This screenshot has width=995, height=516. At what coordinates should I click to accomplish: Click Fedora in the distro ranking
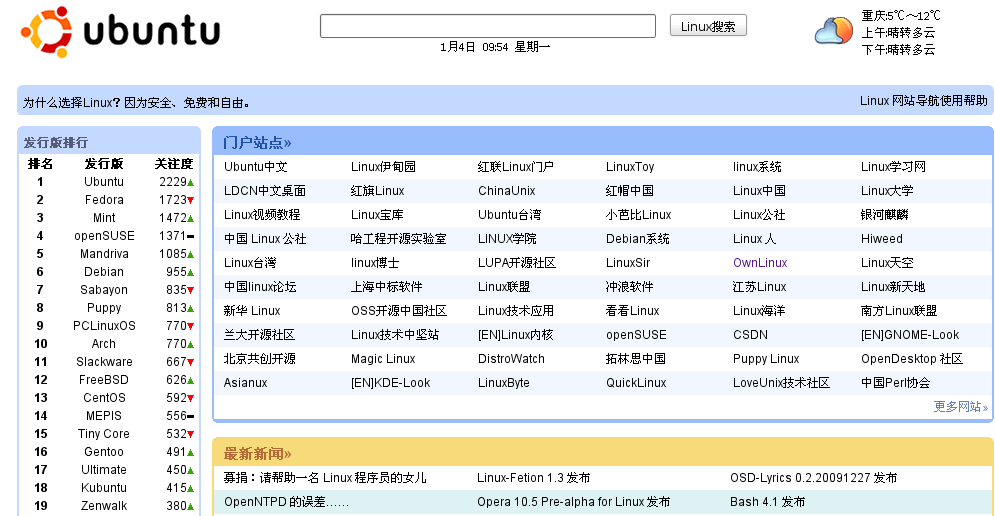point(104,200)
